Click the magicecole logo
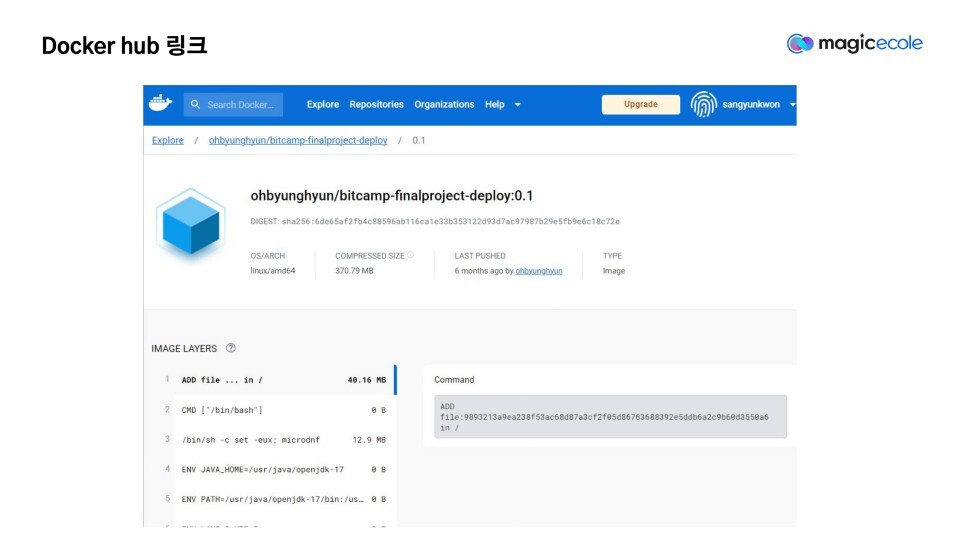 (854, 43)
